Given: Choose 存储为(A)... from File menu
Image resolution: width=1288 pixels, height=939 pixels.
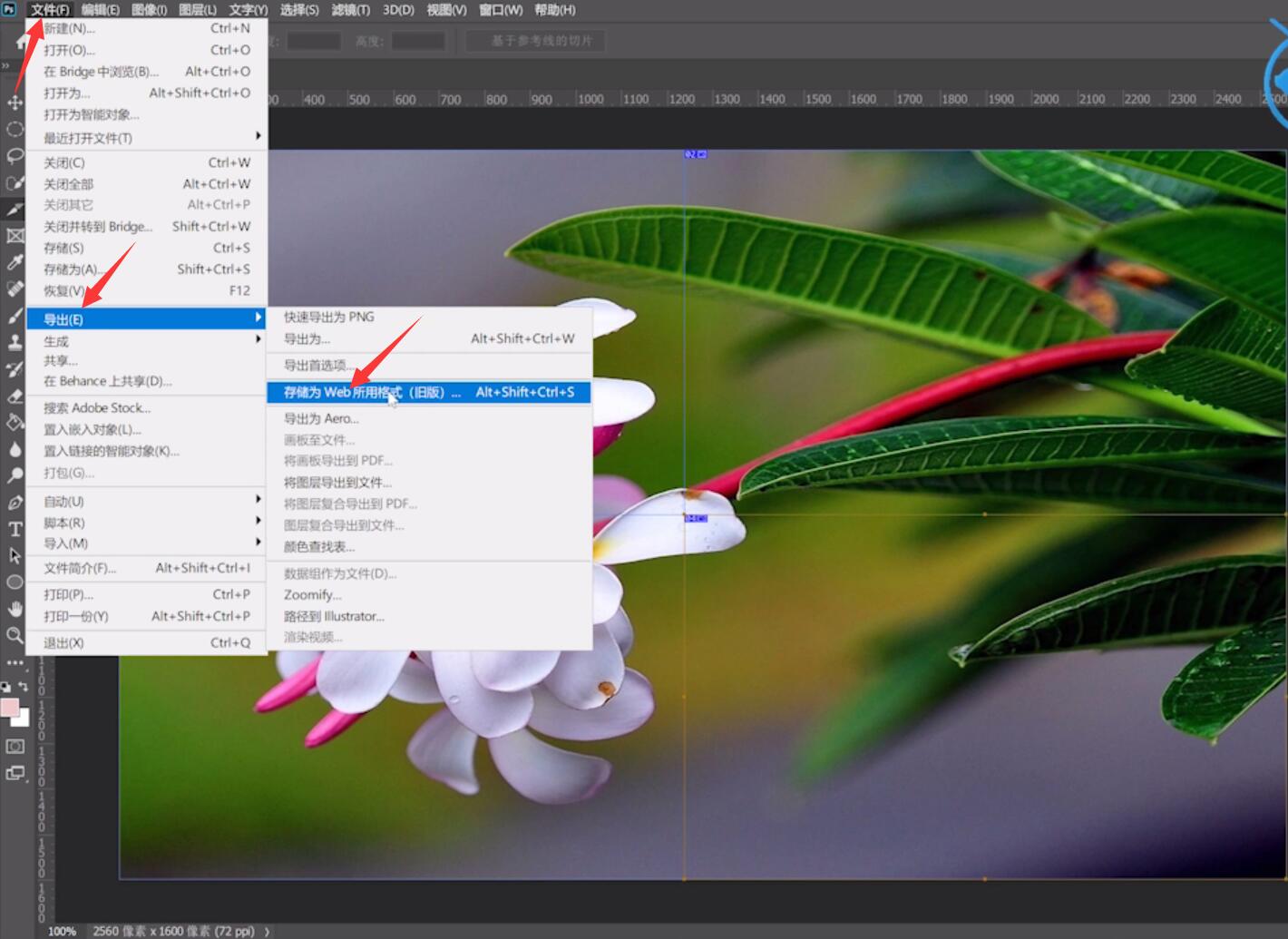Looking at the screenshot, I should click(146, 269).
